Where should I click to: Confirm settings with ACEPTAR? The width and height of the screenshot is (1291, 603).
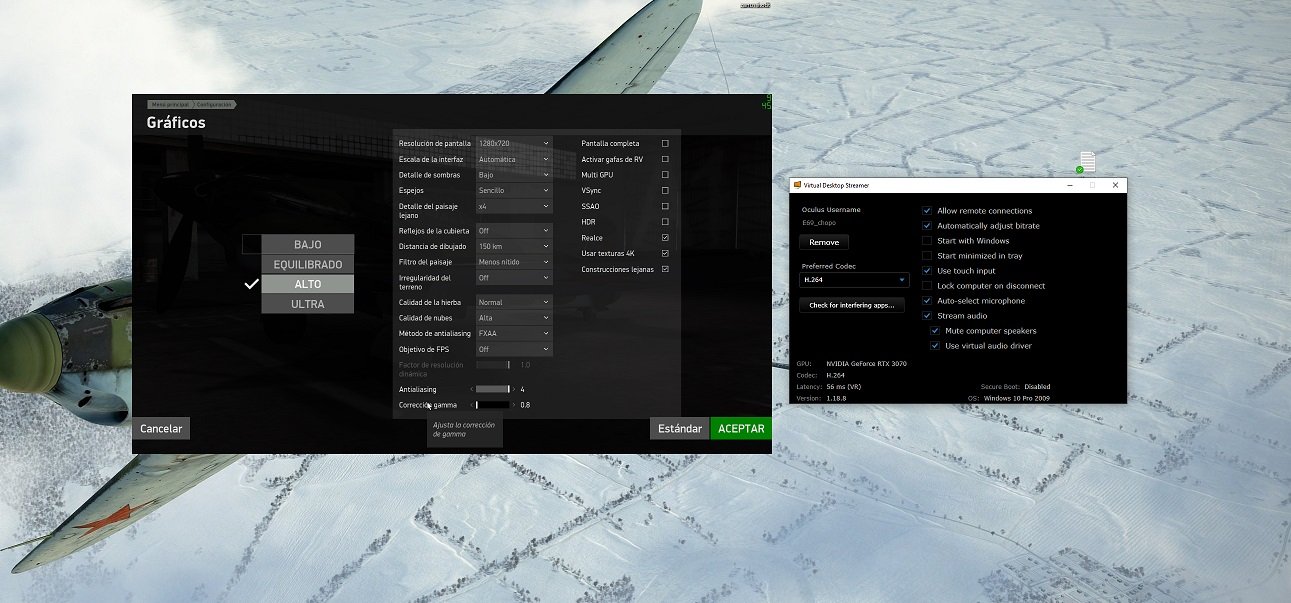pos(741,428)
